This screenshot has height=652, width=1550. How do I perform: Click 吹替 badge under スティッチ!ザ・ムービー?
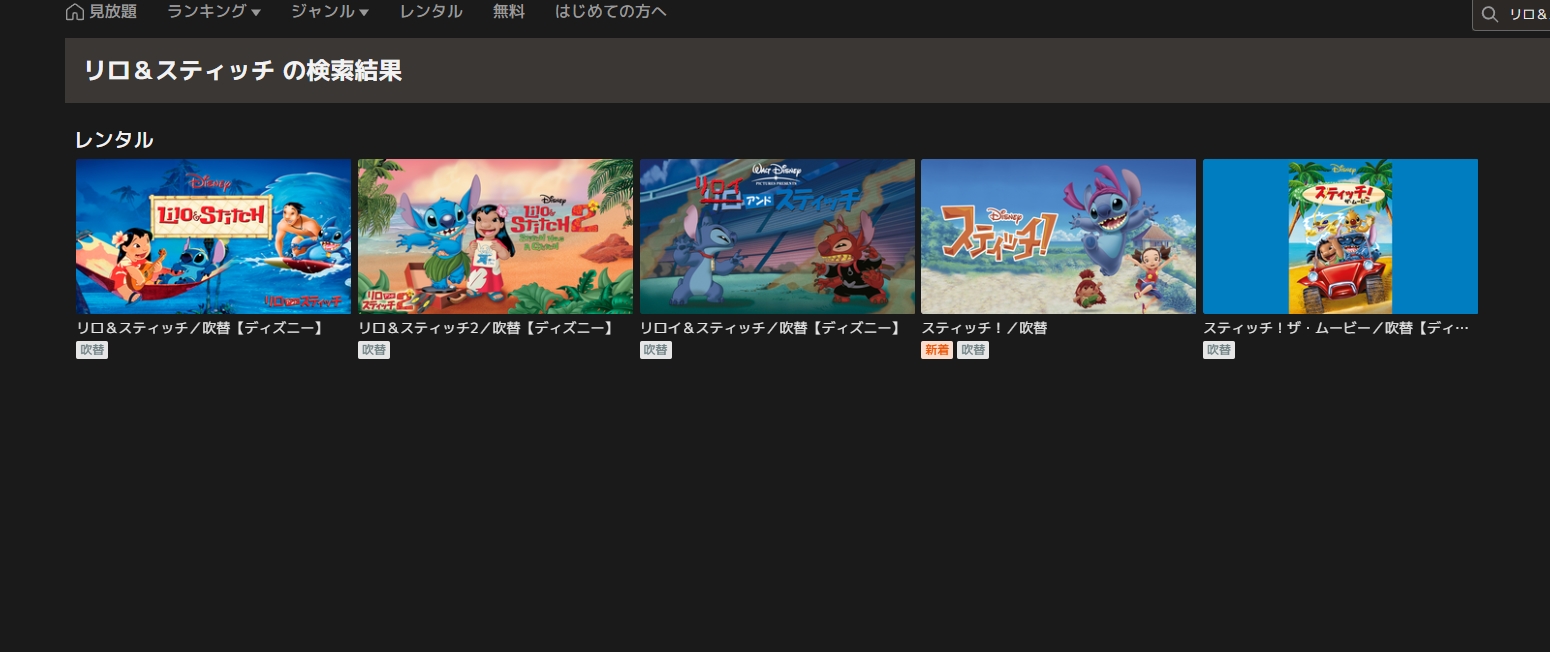coord(1219,350)
